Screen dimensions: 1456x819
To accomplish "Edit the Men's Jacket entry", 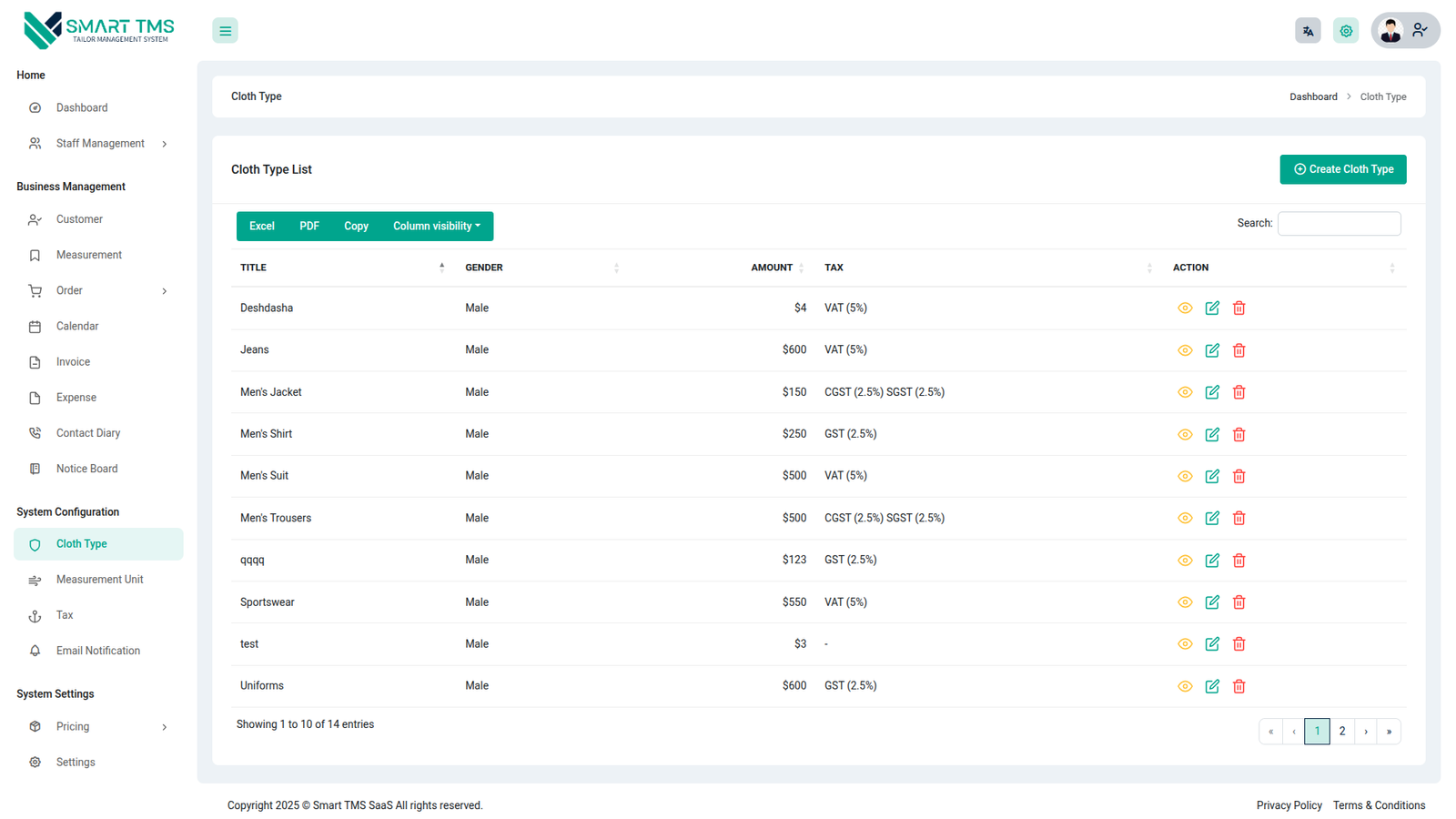I will tap(1211, 392).
